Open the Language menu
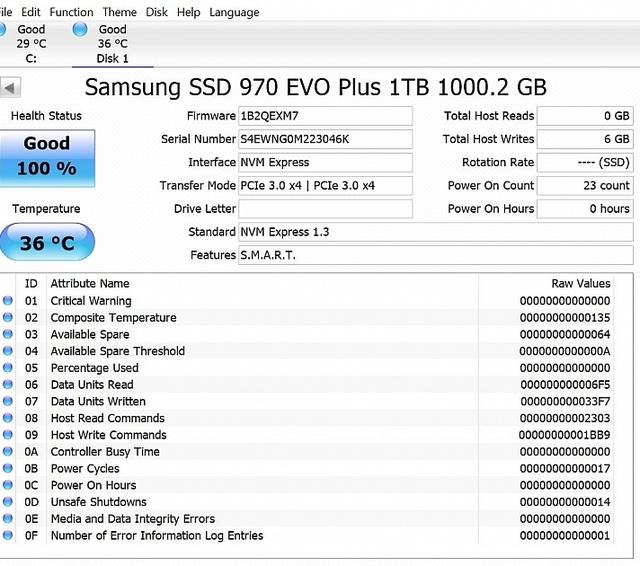This screenshot has height=566, width=640. click(234, 12)
